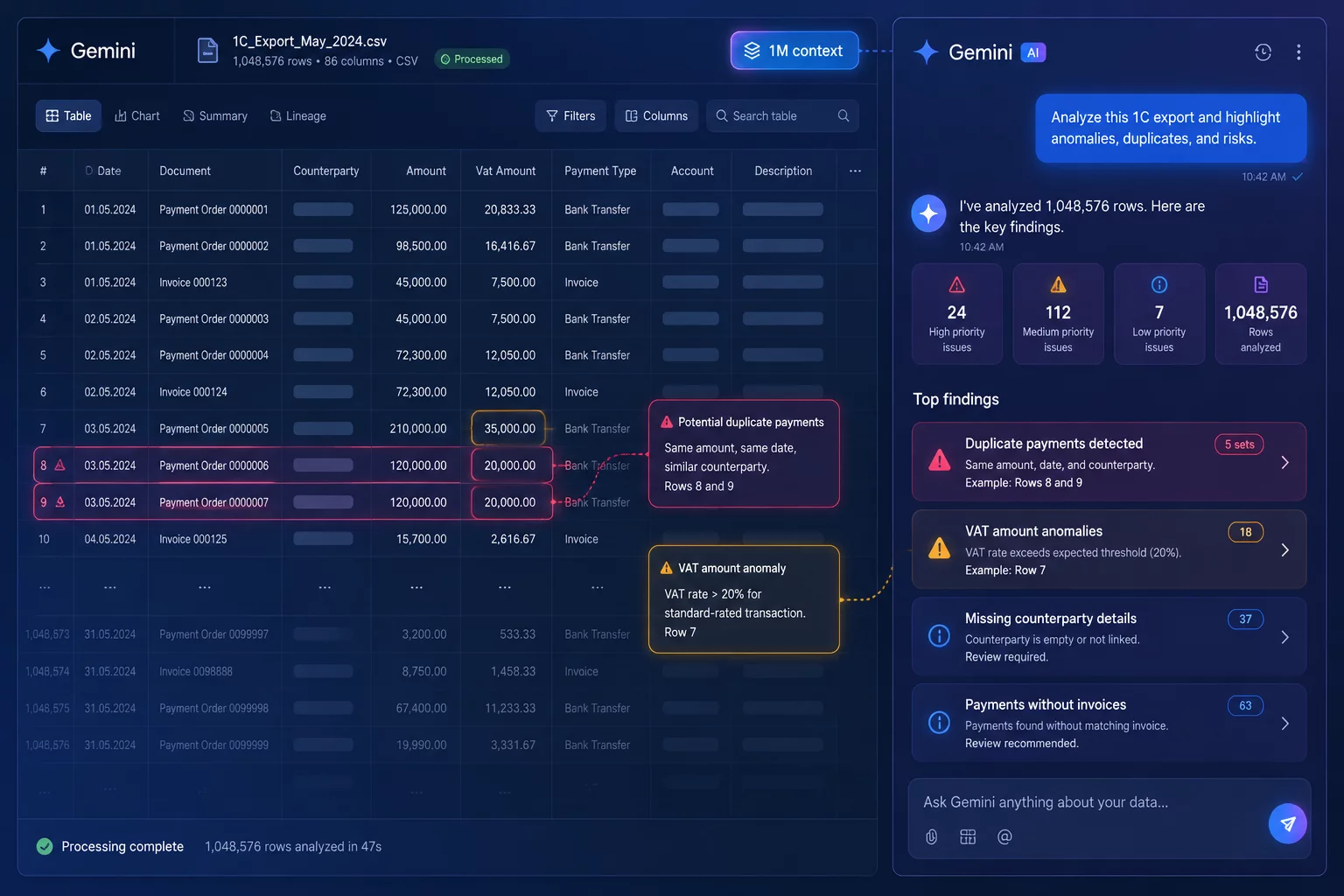Open the Columns selector

[x=656, y=115]
